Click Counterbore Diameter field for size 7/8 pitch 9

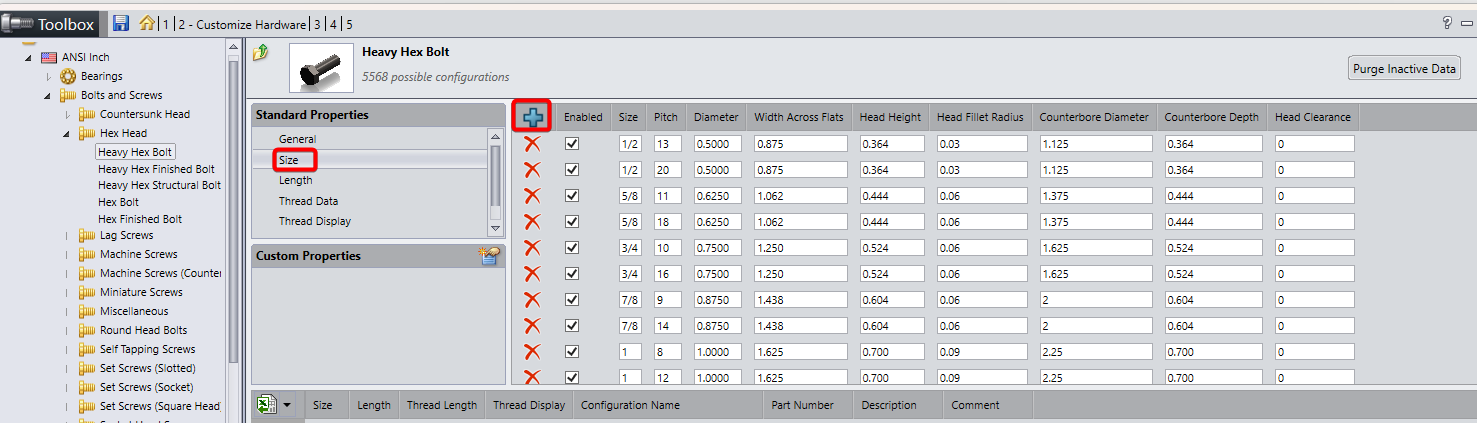click(1096, 300)
